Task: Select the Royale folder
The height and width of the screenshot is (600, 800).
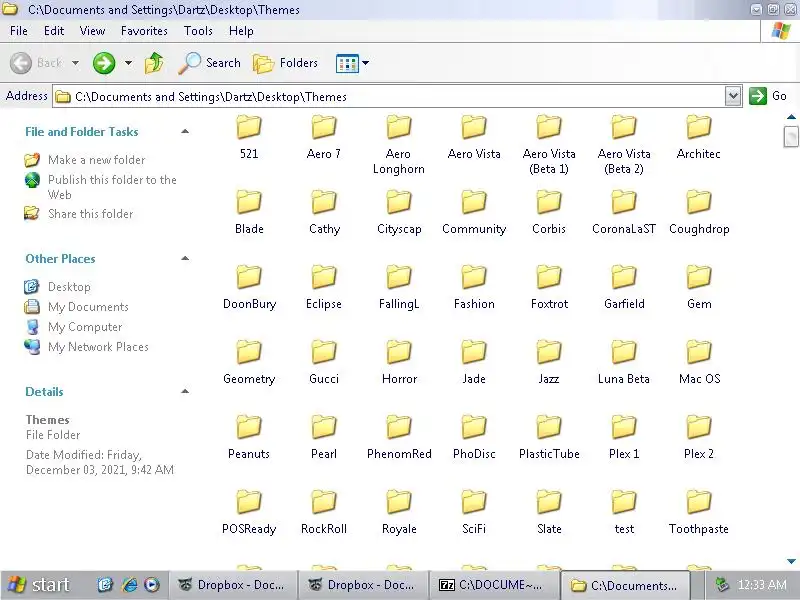Action: (x=399, y=513)
